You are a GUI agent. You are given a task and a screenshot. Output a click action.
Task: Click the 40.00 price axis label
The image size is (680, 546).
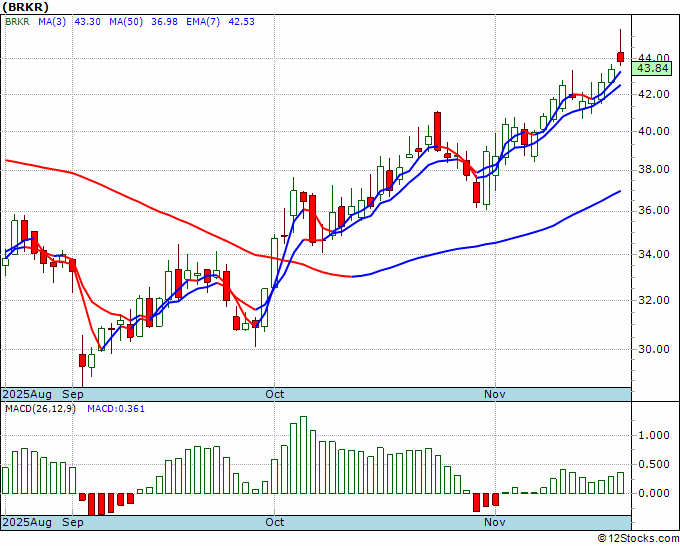point(654,131)
